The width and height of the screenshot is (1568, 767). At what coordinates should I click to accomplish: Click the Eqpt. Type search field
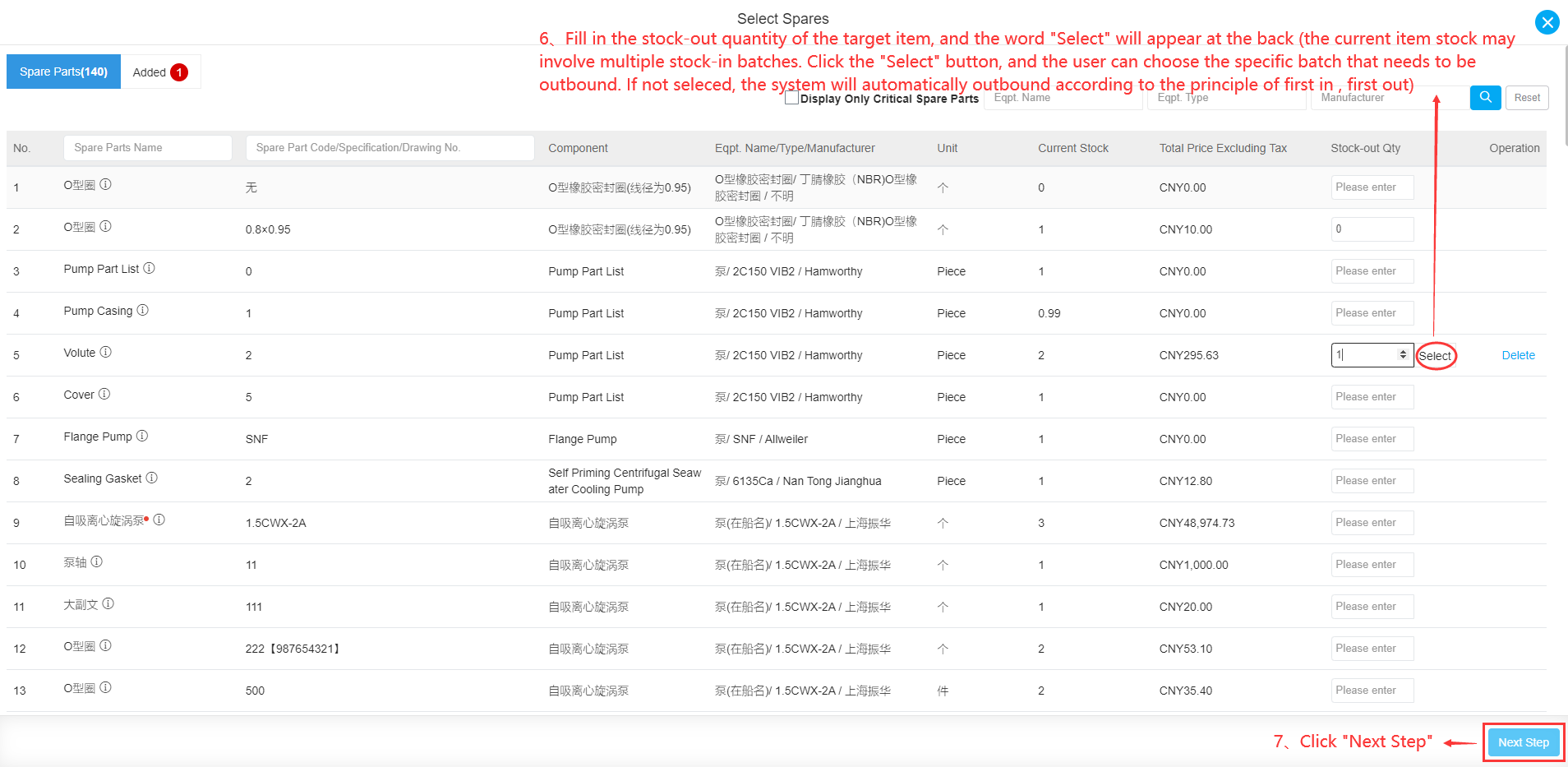[1226, 98]
